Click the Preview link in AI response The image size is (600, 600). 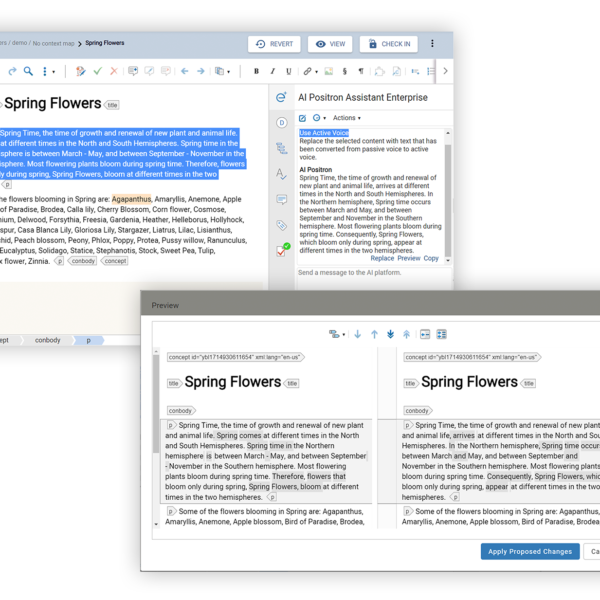[x=409, y=258]
